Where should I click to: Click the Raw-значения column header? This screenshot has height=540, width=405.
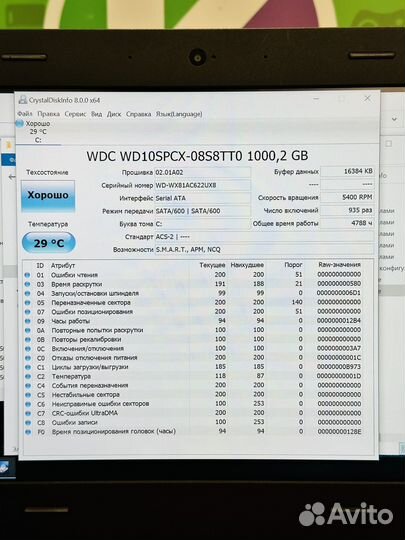pyautogui.click(x=340, y=264)
